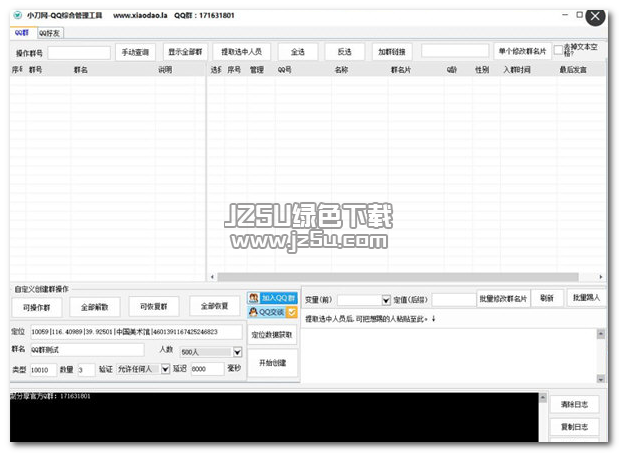Open the 验证 允许任何人 dropdown
Image resolution: width=619 pixels, height=453 pixels.
pos(165,369)
